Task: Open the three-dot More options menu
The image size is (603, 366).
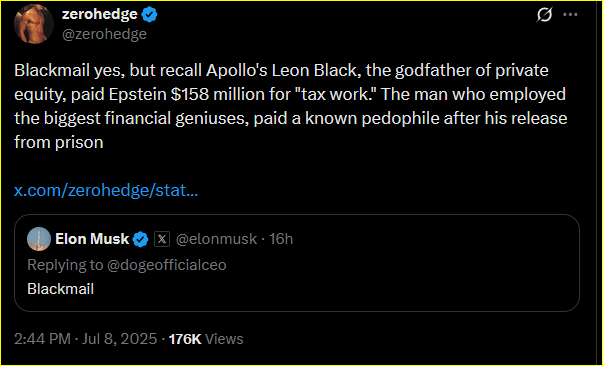Action: click(570, 15)
